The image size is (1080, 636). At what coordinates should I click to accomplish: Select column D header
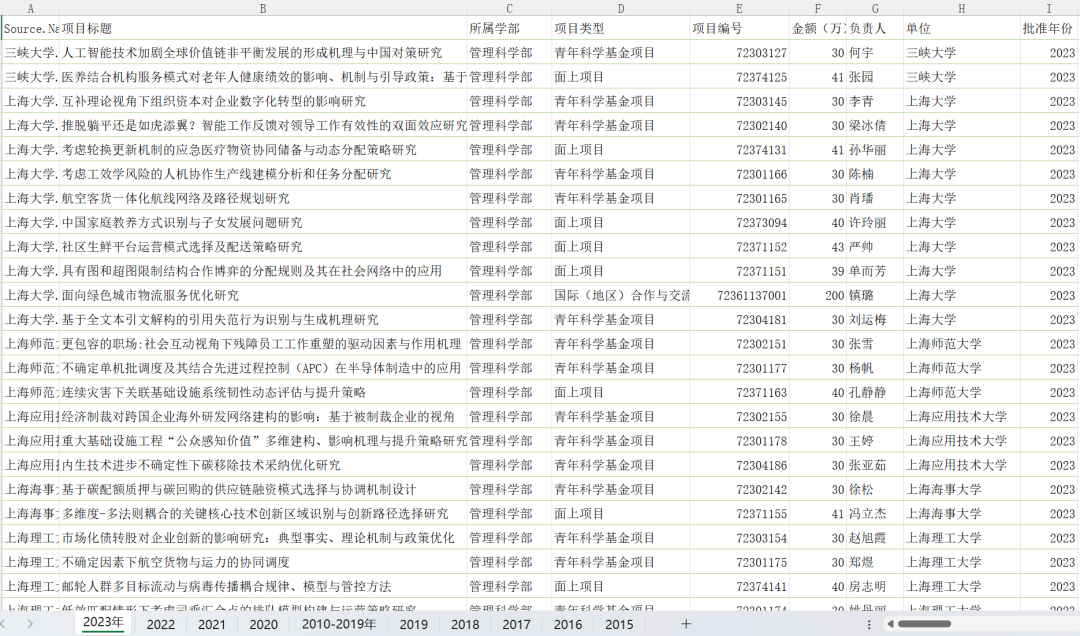click(621, 8)
